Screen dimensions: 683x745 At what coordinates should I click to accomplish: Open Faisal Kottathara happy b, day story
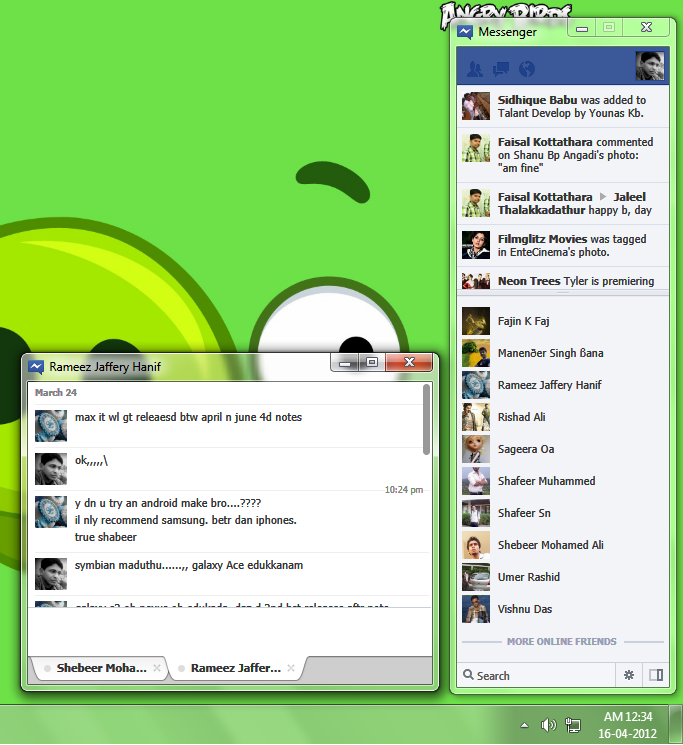point(563,203)
